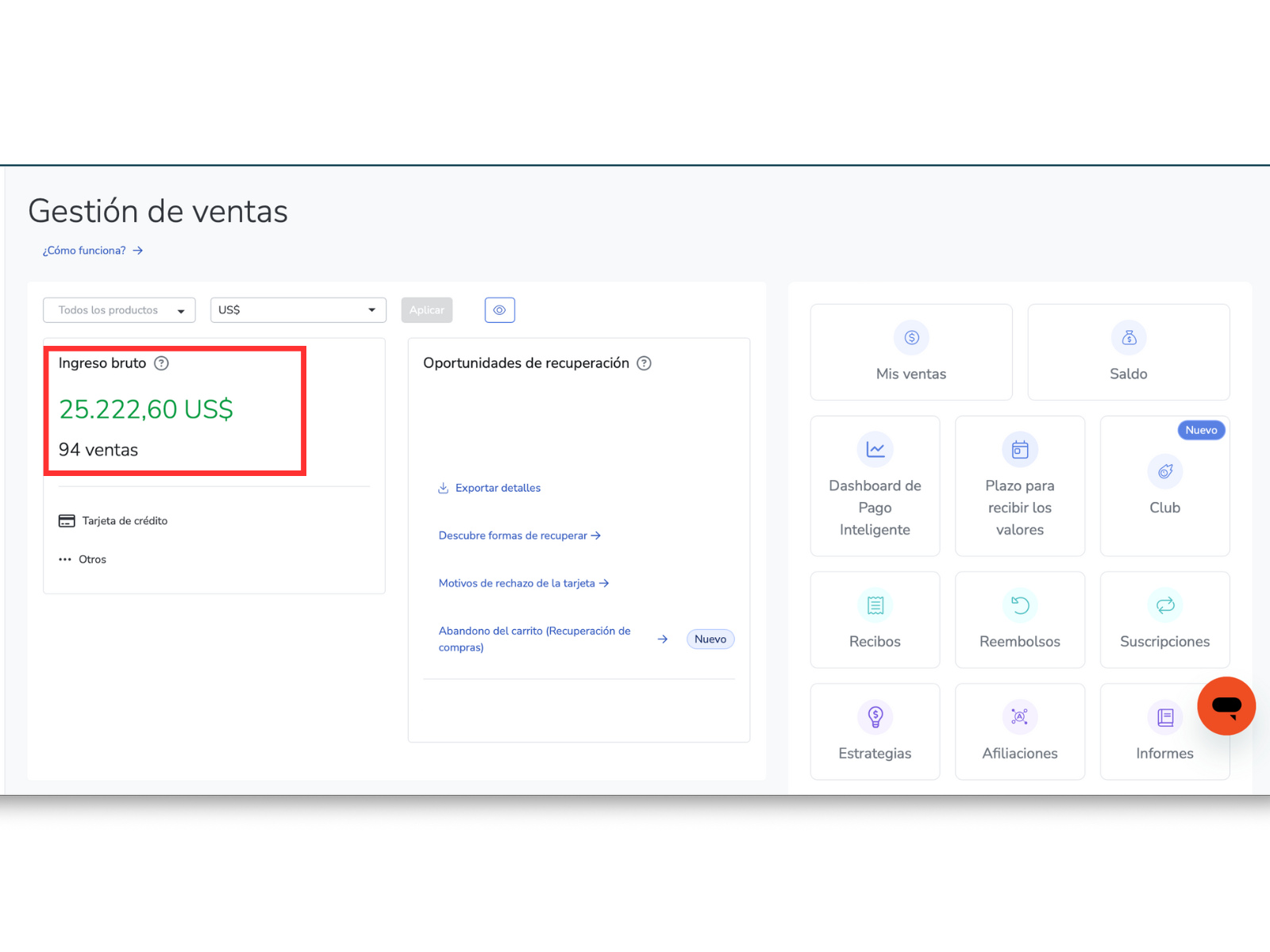
Task: Toggle values visibility with eye icon
Action: point(499,310)
